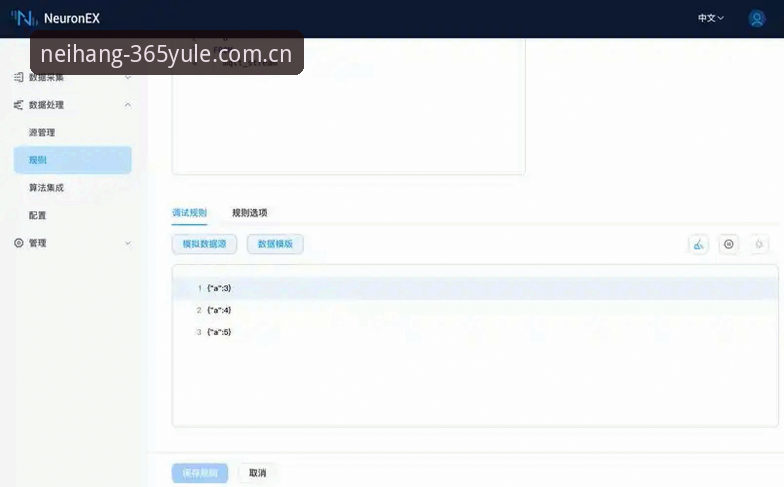Click the NeuronEX logo icon
Image resolution: width=784 pixels, height=487 pixels.
click(x=24, y=18)
